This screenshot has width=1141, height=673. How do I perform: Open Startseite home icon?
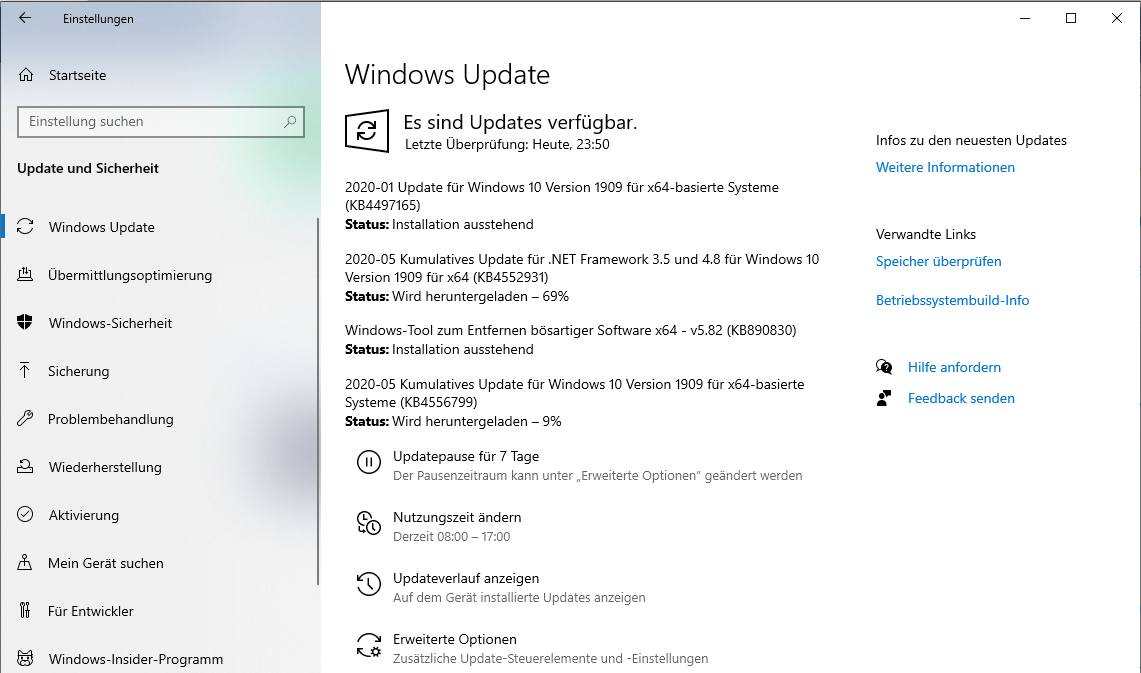[x=26, y=75]
